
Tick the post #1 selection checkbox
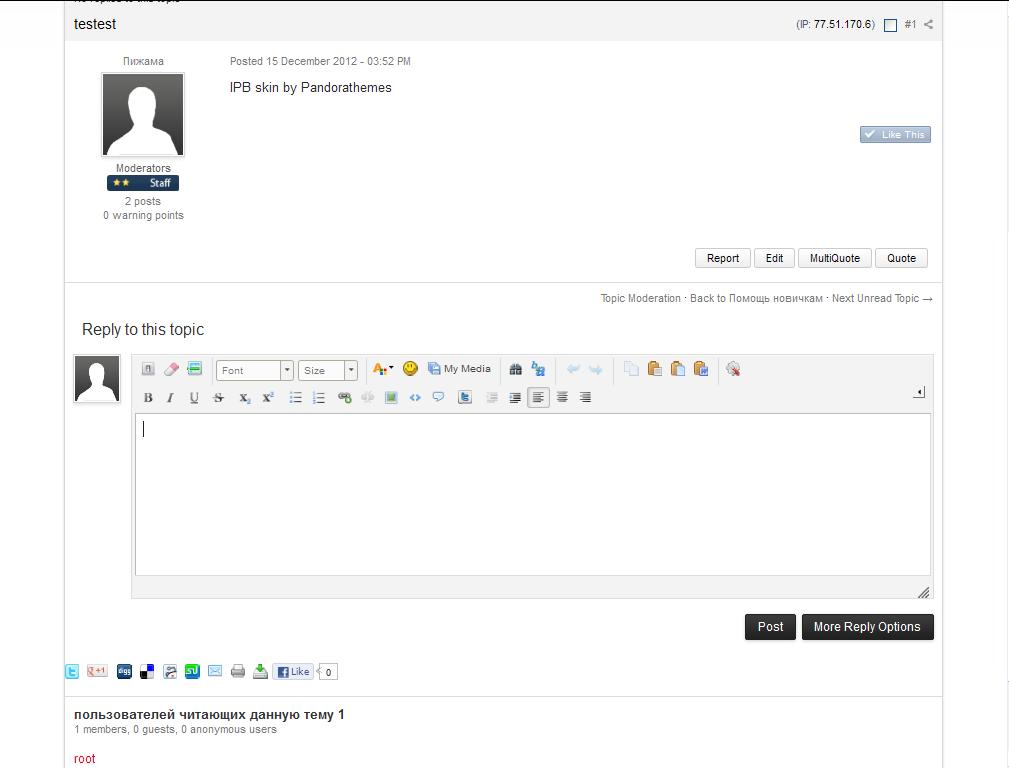[x=890, y=25]
